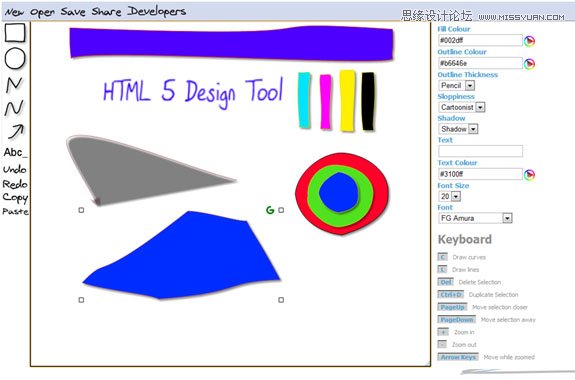Viewport: 575px width, 380px height.
Task: Click Copy in the left toolbar
Action: coord(15,198)
